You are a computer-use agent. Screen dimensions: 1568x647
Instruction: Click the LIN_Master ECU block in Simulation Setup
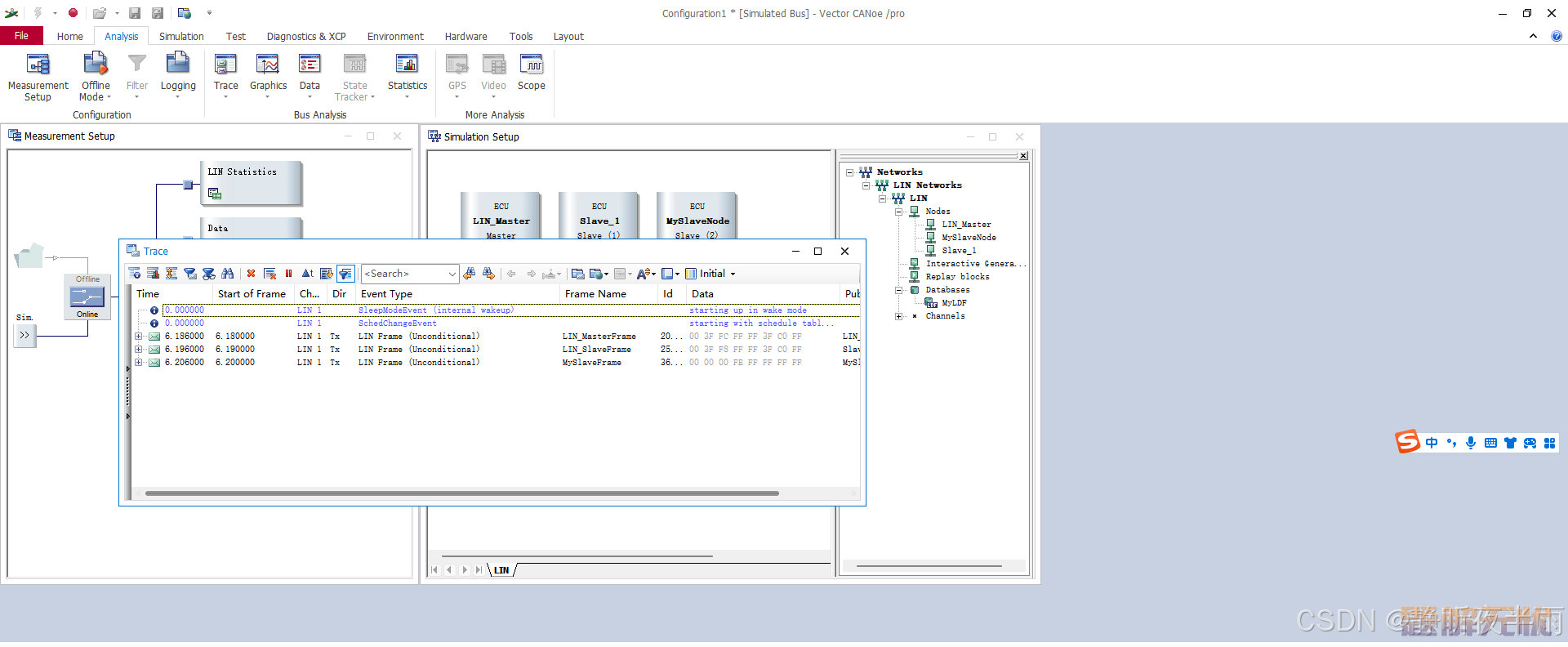[501, 216]
